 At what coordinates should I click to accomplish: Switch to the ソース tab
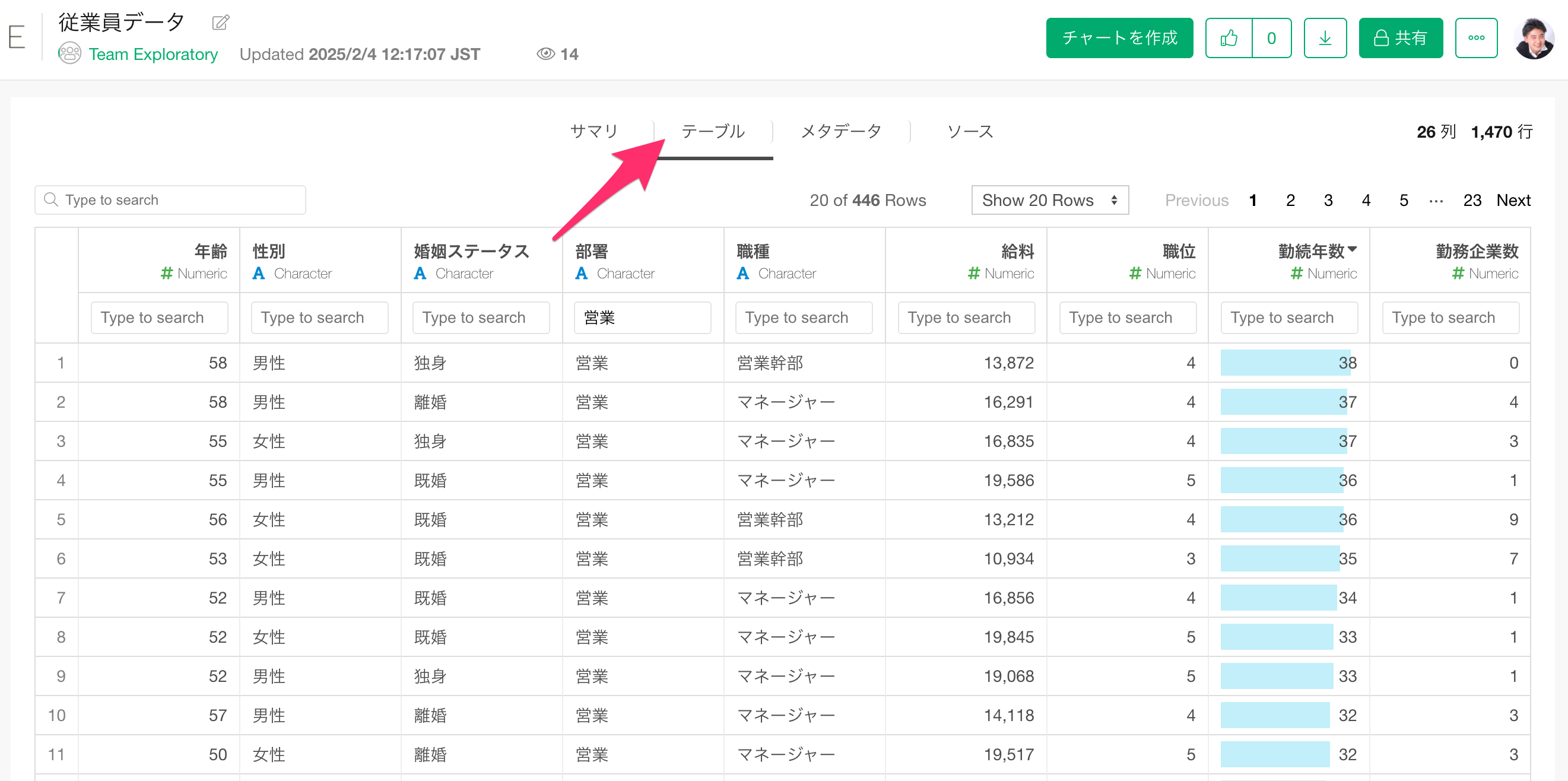coord(970,132)
